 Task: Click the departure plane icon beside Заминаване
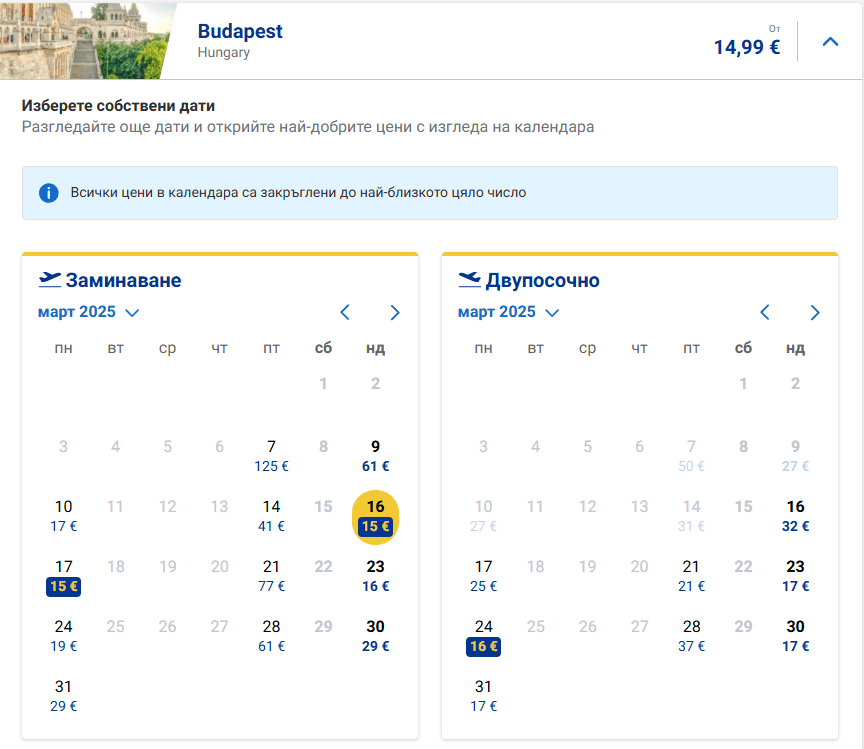pyautogui.click(x=49, y=279)
